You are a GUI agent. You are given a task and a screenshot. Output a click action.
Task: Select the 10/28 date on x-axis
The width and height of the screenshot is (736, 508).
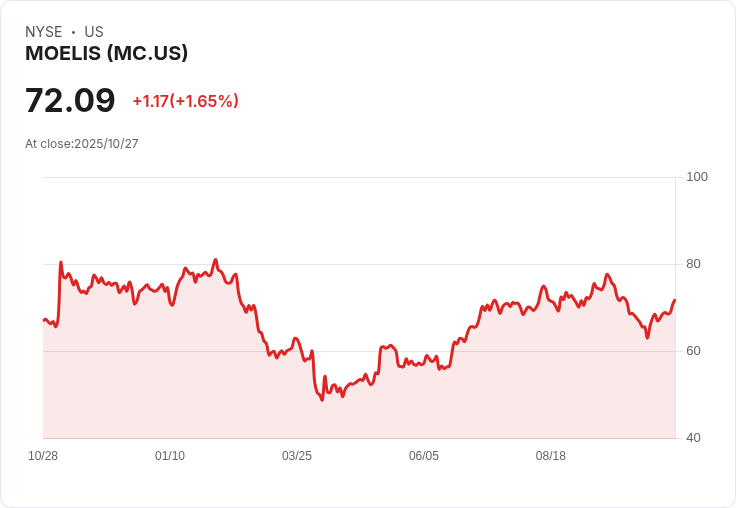[43, 456]
